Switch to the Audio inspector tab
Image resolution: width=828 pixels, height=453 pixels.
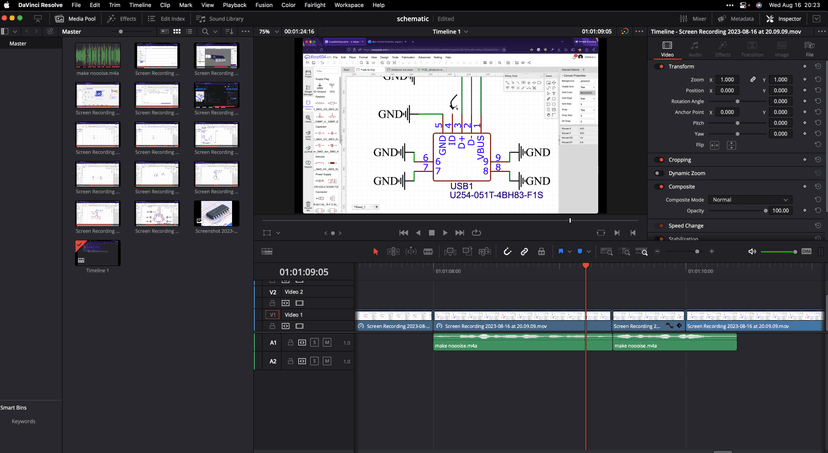click(x=695, y=49)
